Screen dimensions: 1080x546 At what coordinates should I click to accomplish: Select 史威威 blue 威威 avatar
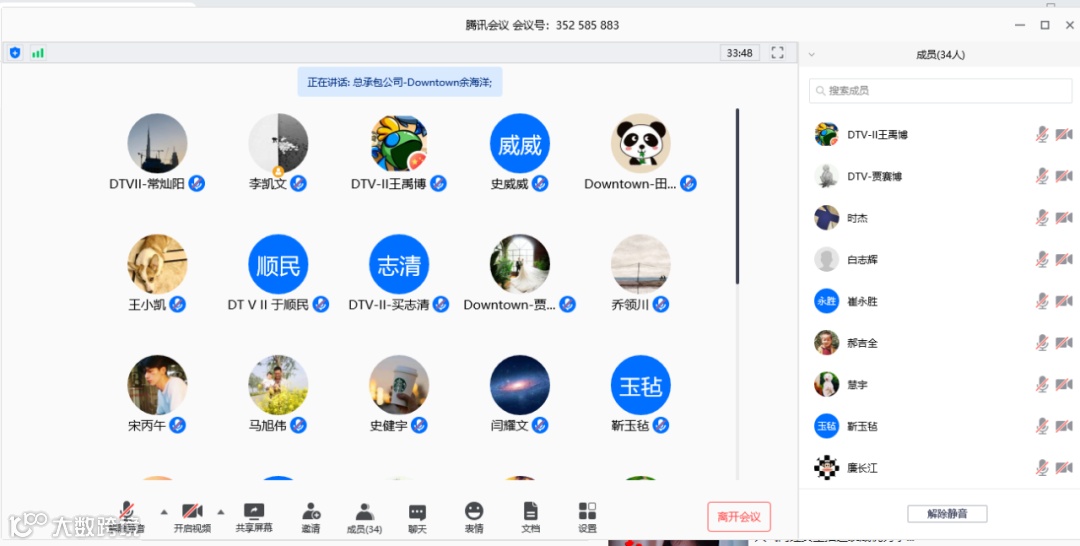pyautogui.click(x=520, y=143)
